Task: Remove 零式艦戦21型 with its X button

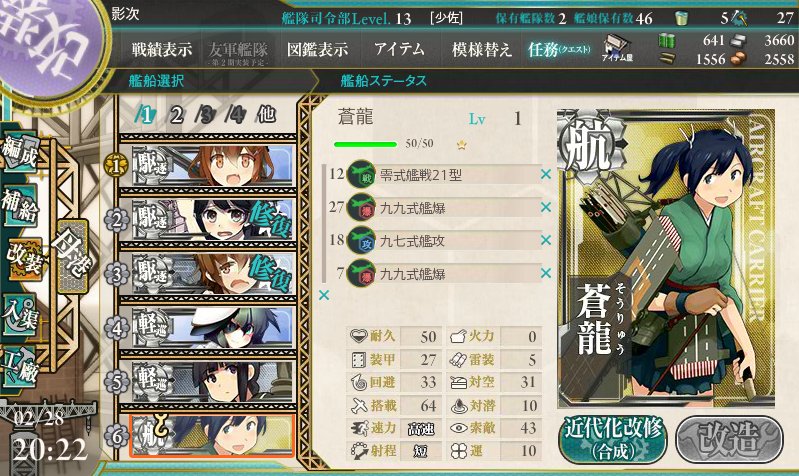Action: [546, 174]
